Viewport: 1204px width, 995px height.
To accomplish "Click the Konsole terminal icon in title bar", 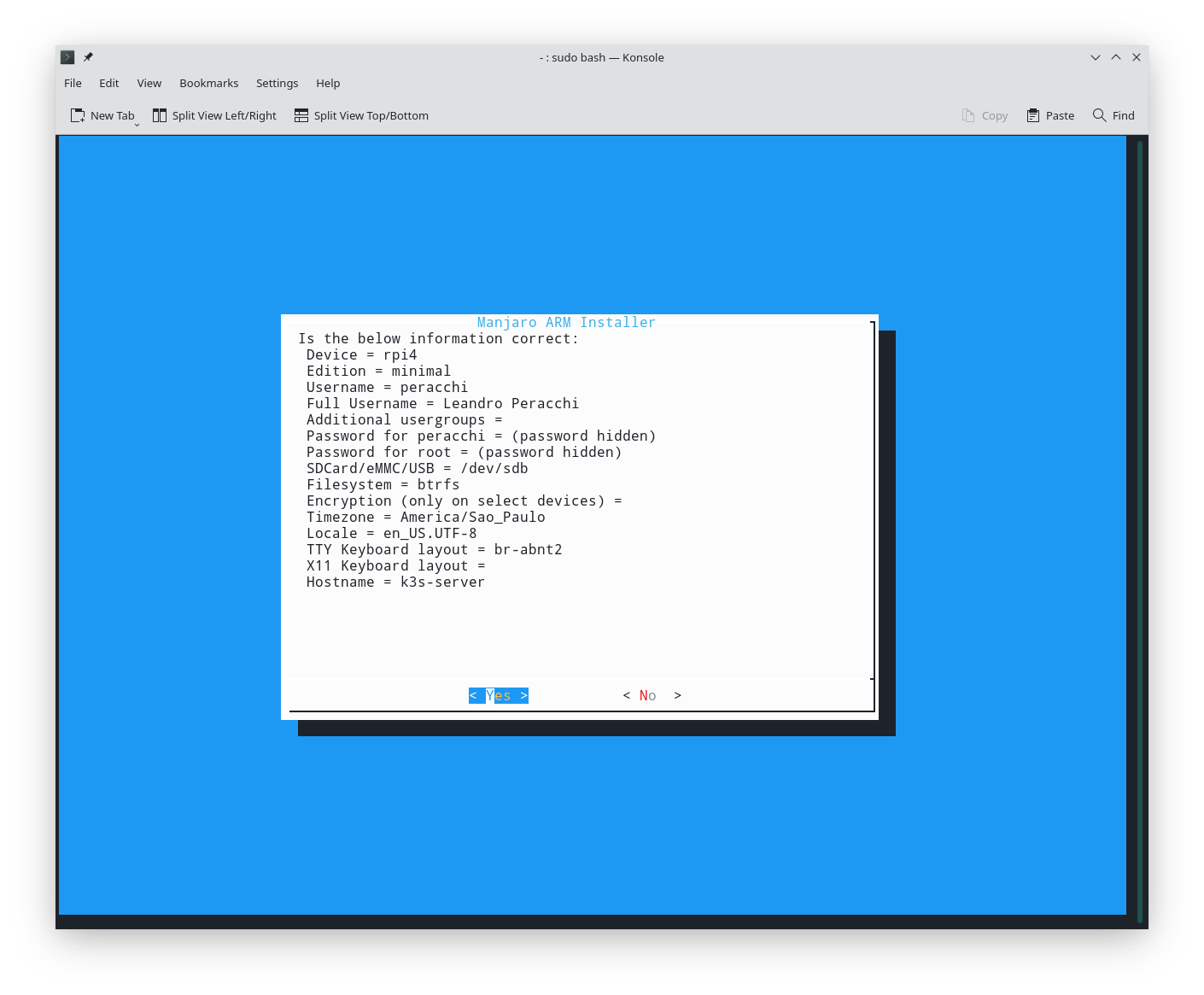I will coord(67,57).
